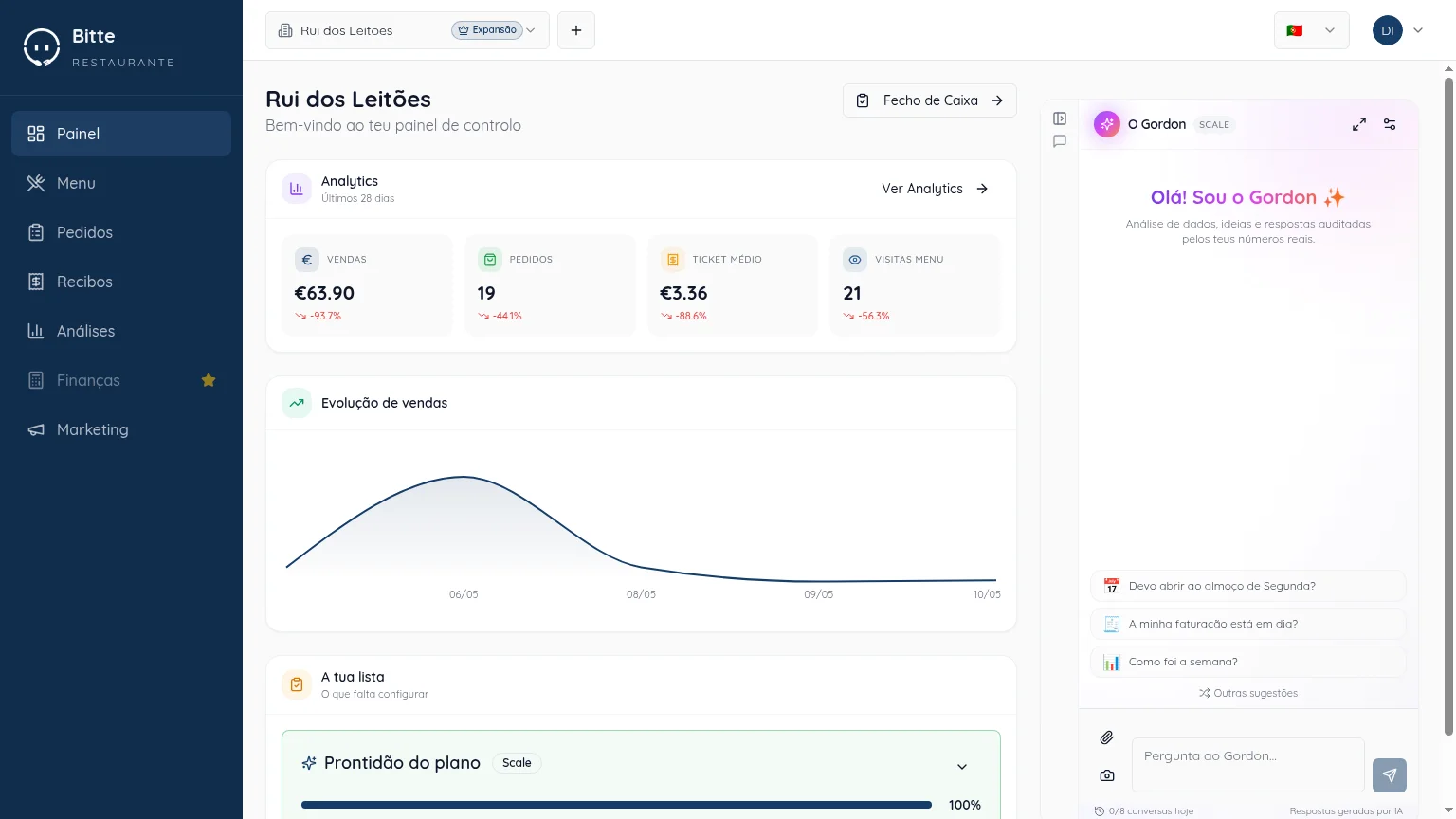Add a new restaurant with plus button

[x=576, y=30]
